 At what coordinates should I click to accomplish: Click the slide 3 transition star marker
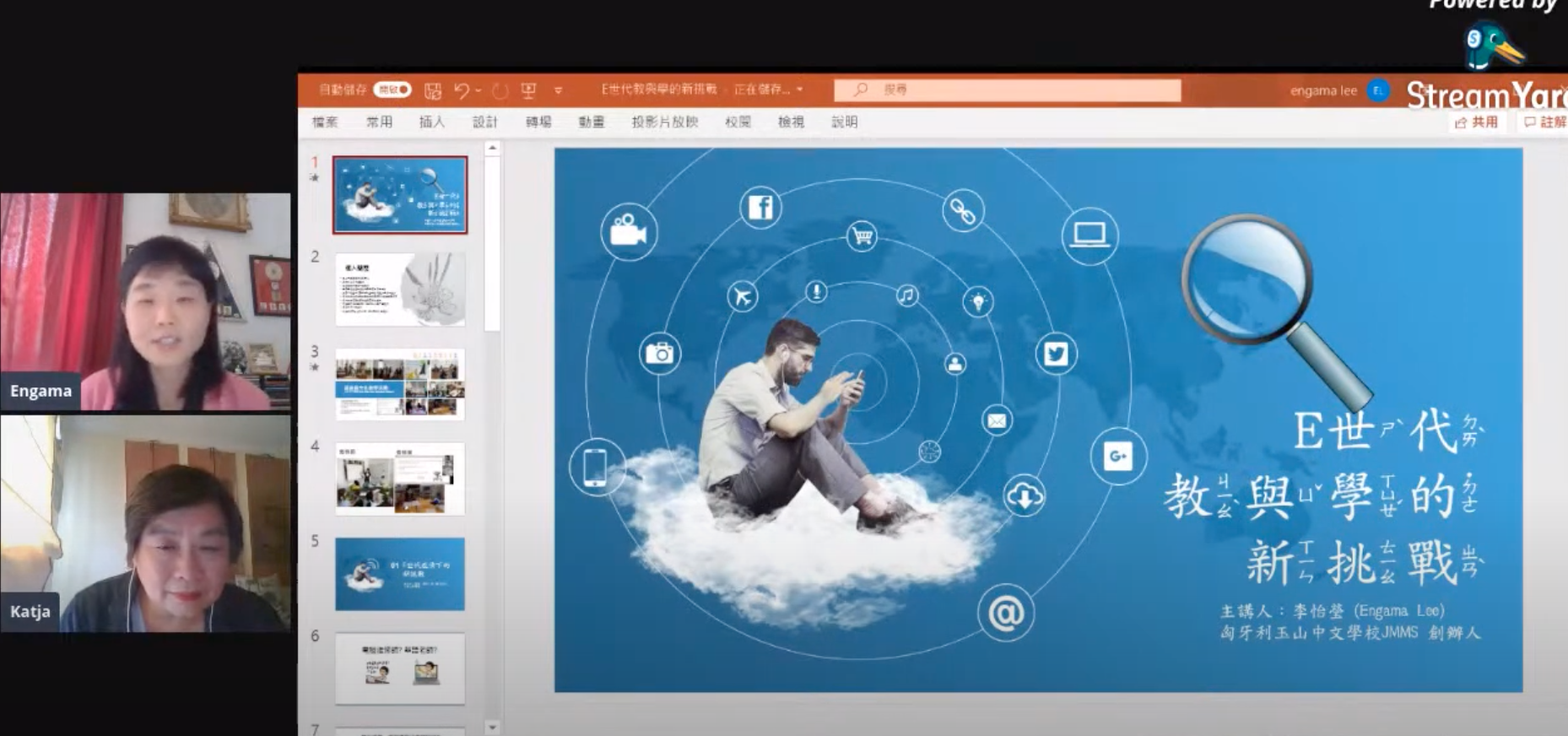(315, 367)
